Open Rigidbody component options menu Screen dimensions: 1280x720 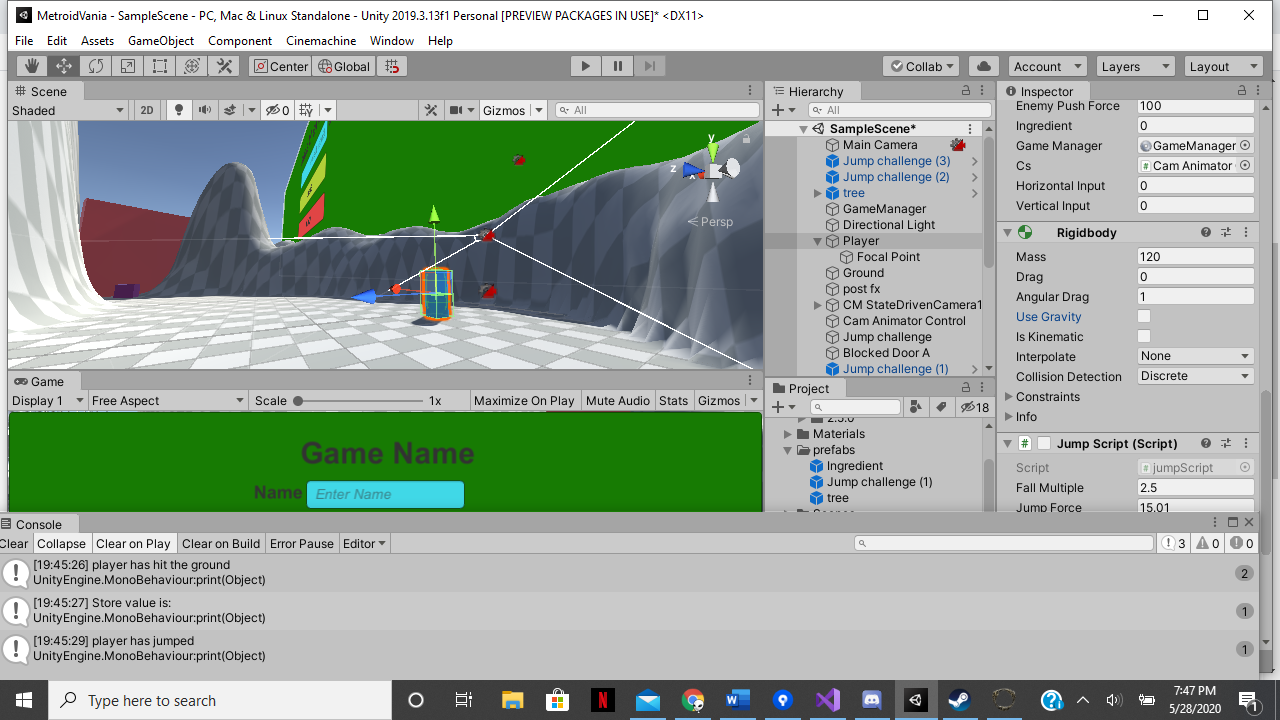[x=1246, y=232]
